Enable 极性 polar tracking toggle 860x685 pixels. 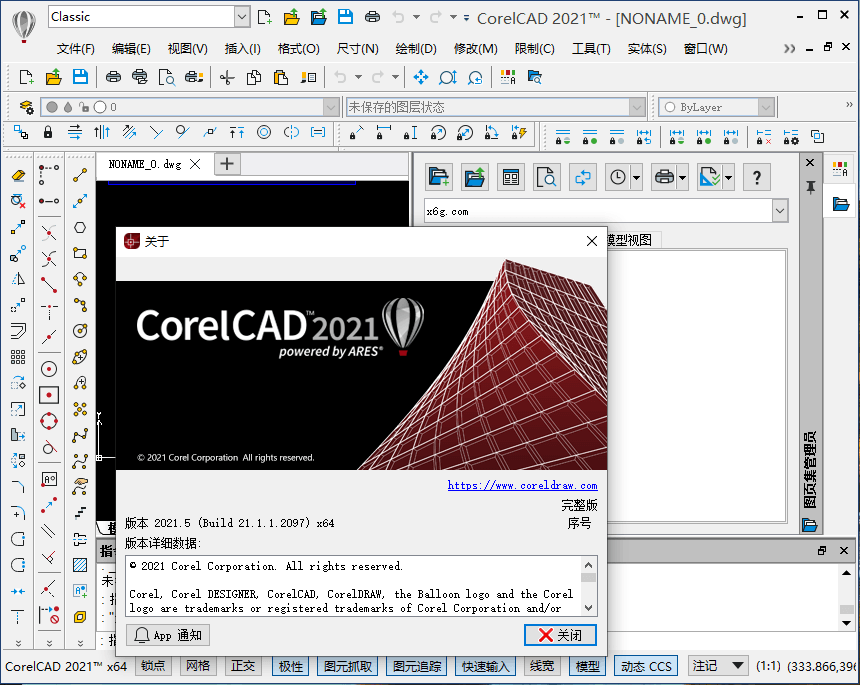(291, 666)
